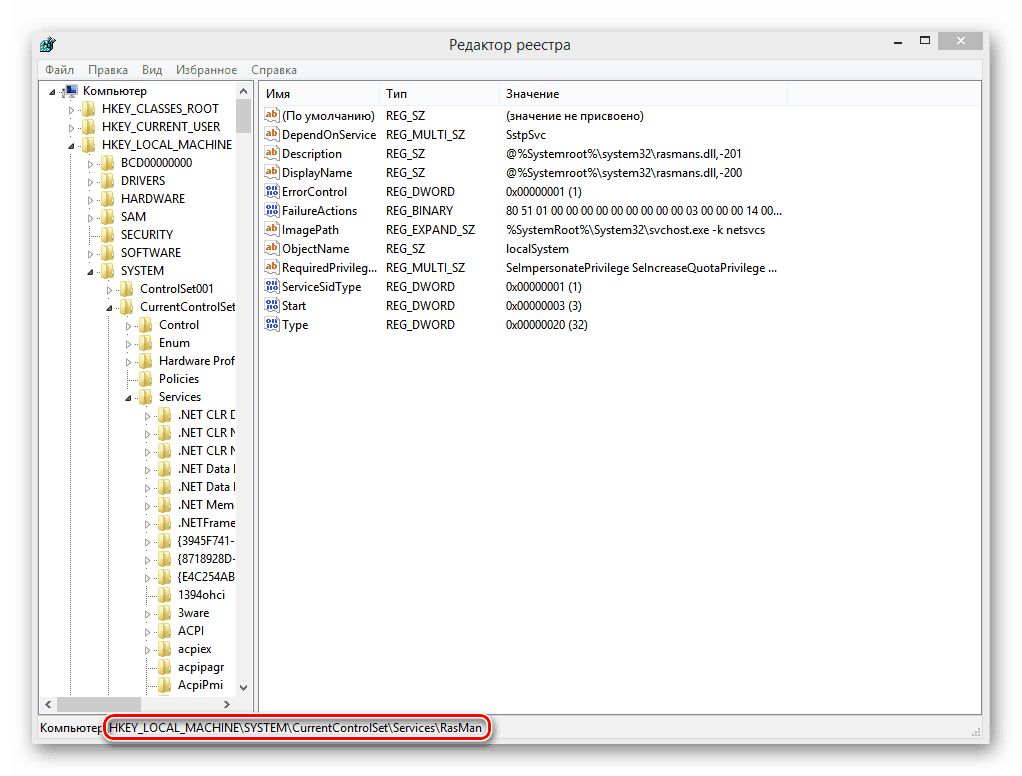The width and height of the screenshot is (1022, 776).
Task: Click the icon of RequiredPrivileg... value
Action: click(272, 267)
